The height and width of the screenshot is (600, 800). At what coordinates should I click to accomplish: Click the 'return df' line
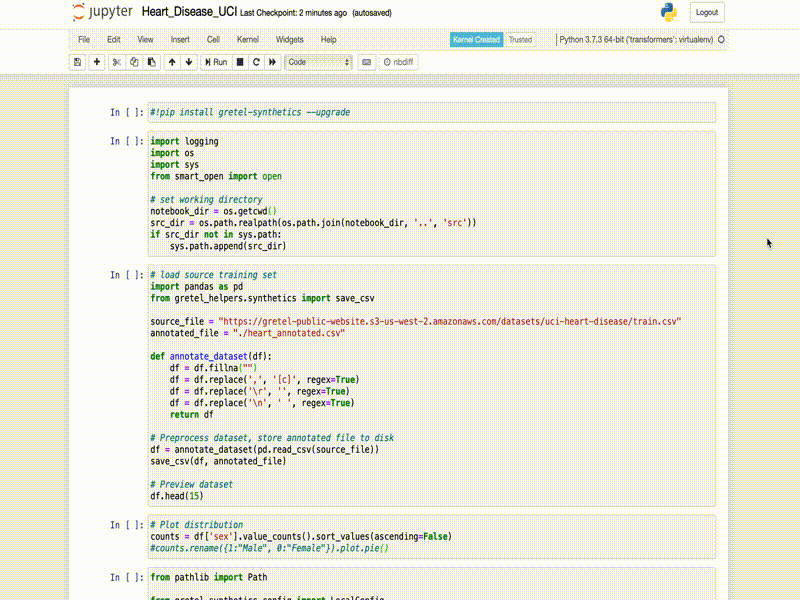coord(191,415)
